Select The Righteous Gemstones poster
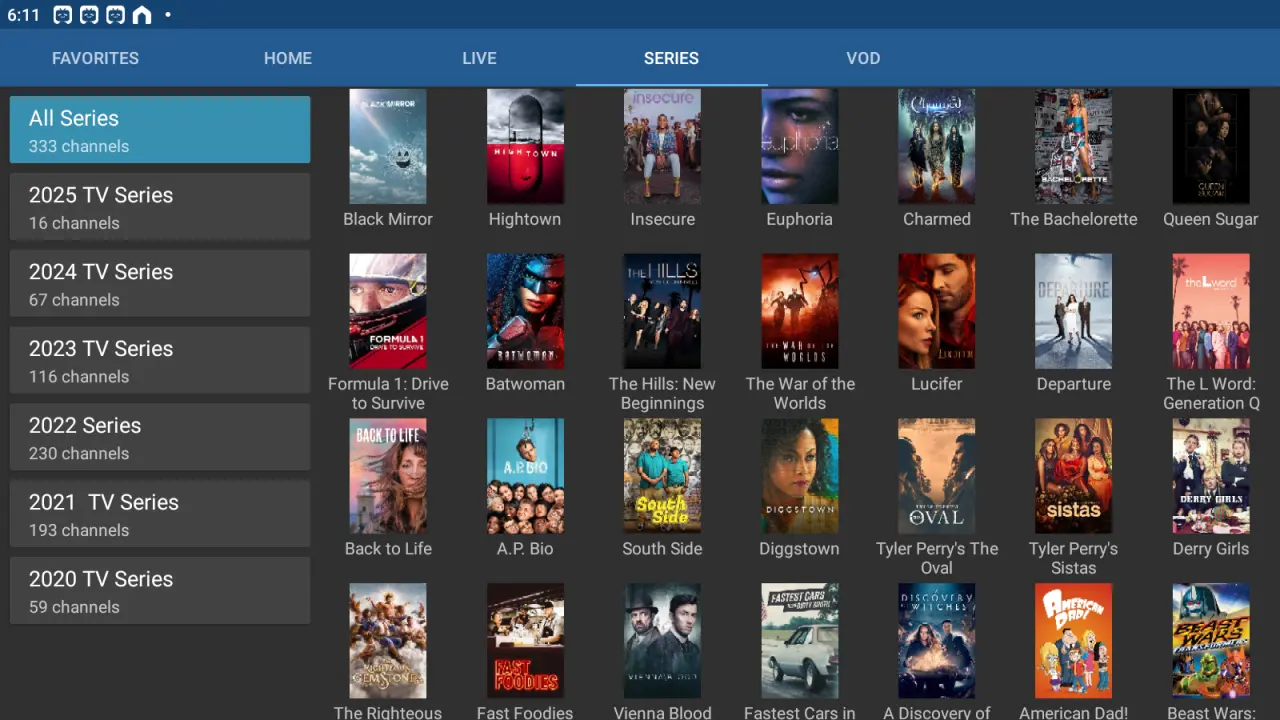 point(388,641)
